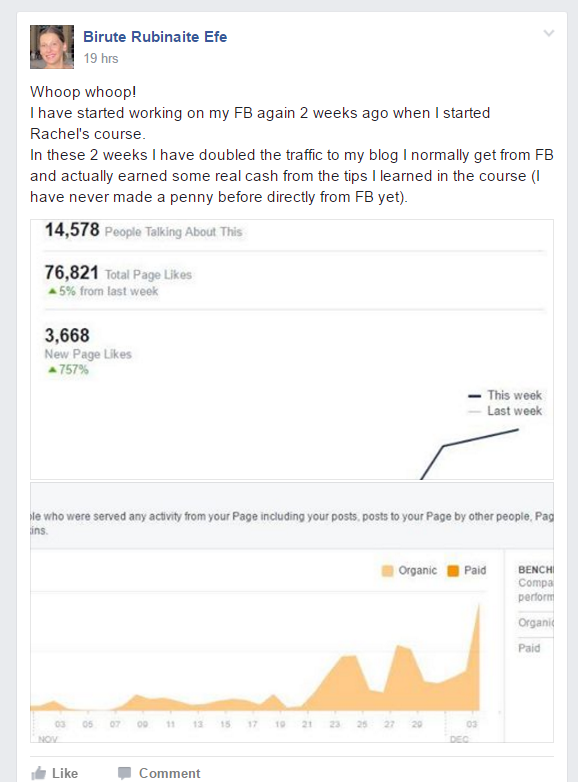This screenshot has width=578, height=782.
Task: Click the Like button text
Action: tap(65, 773)
